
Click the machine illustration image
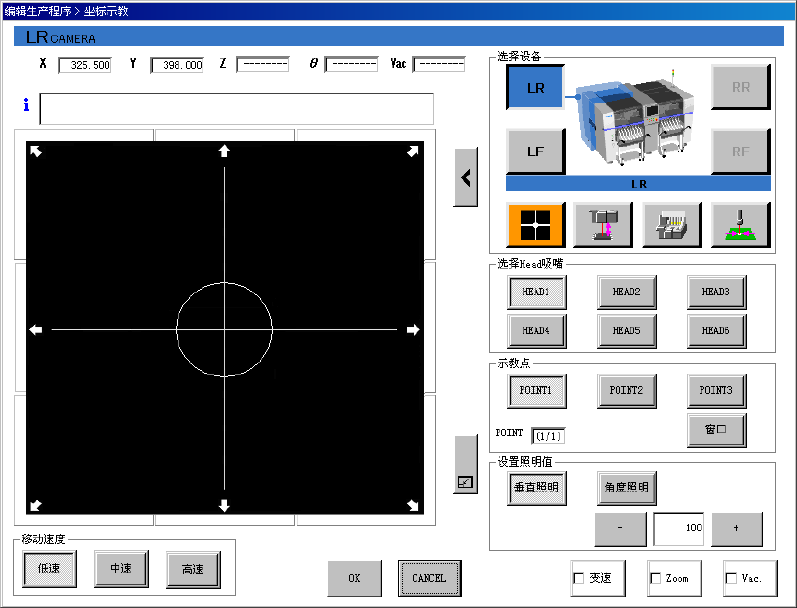(x=635, y=119)
